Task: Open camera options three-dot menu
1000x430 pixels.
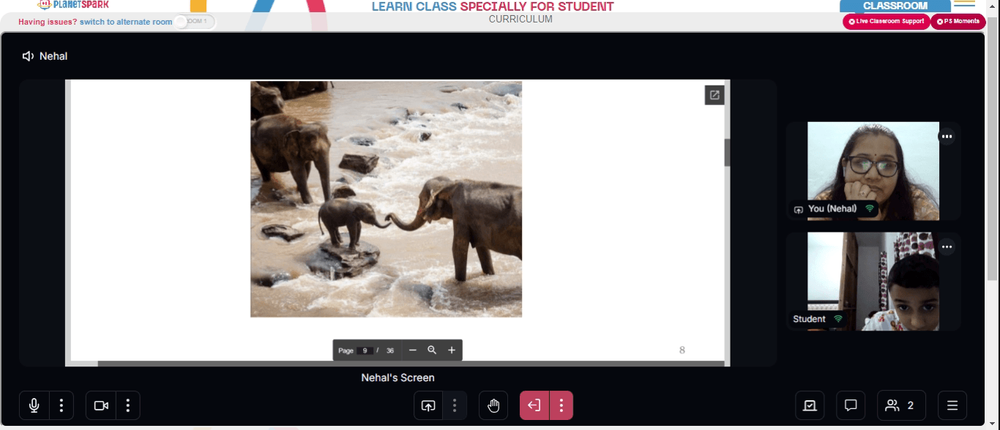Action: [128, 405]
